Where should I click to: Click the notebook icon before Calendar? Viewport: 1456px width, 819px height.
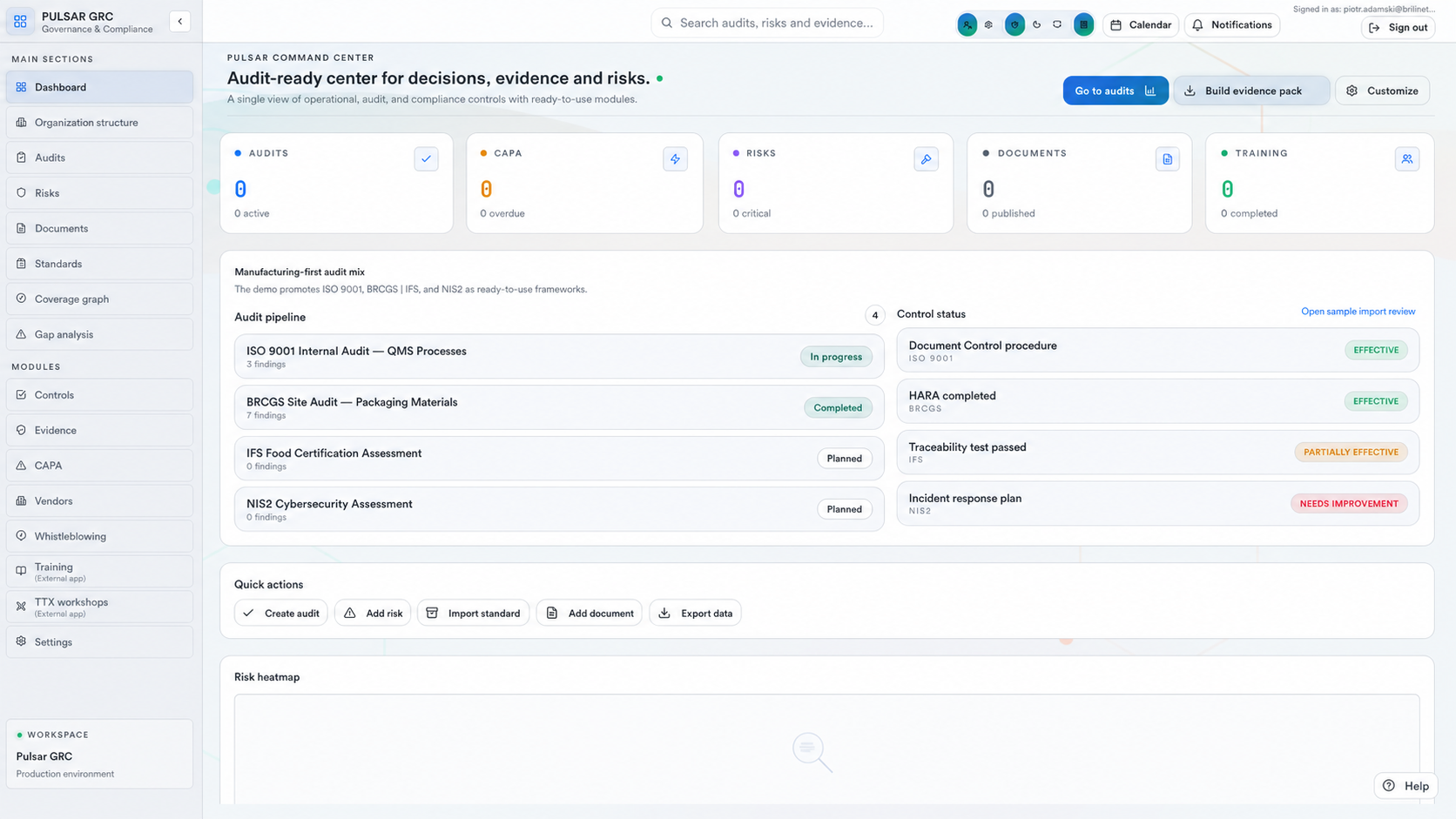pyautogui.click(x=1083, y=24)
